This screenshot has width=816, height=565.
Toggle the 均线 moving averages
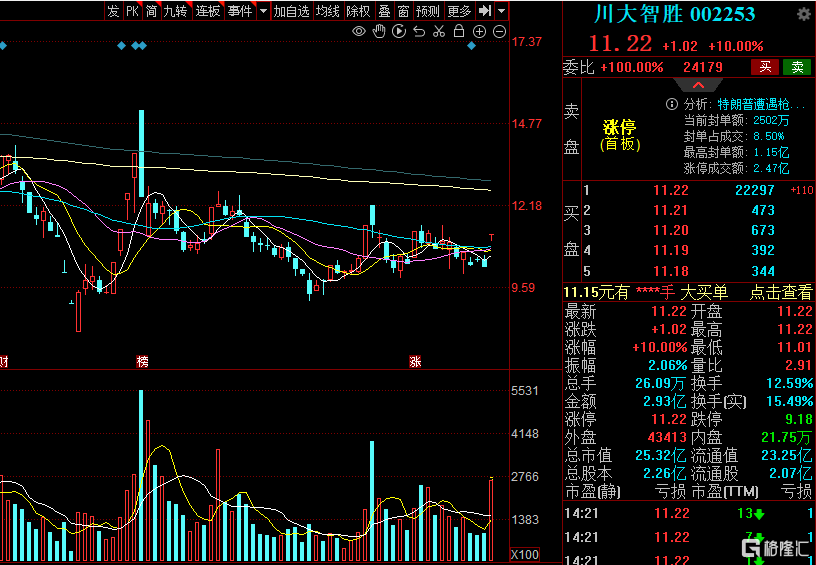(328, 11)
